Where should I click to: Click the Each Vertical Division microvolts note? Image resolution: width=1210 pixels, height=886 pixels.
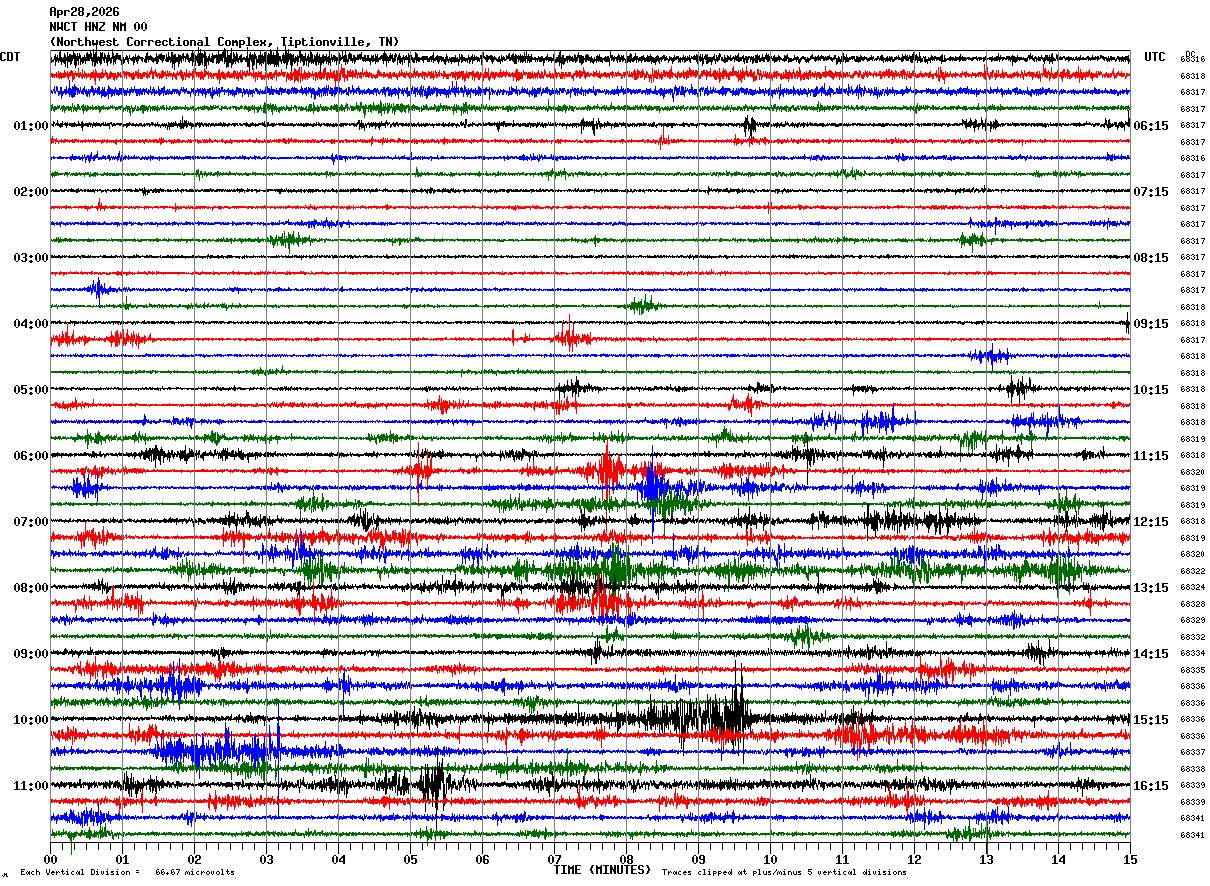click(x=127, y=872)
